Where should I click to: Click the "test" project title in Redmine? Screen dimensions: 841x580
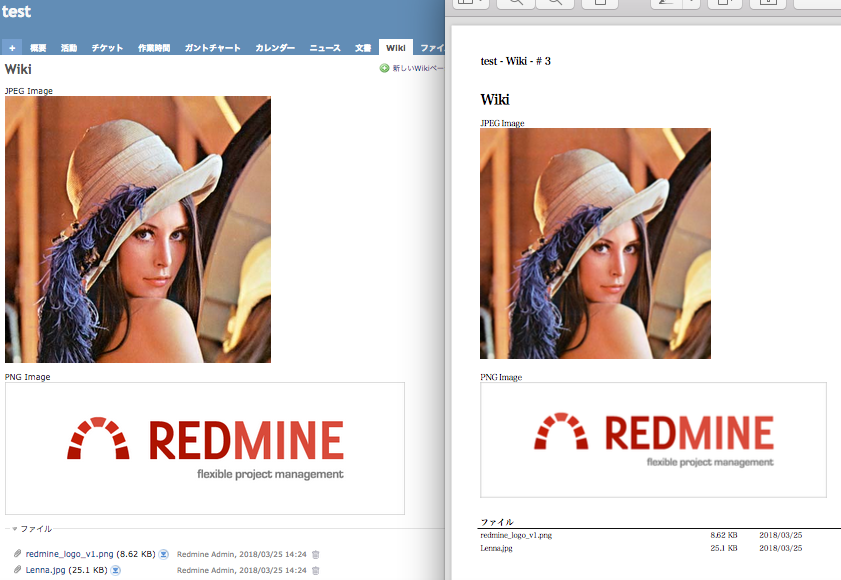(x=16, y=12)
